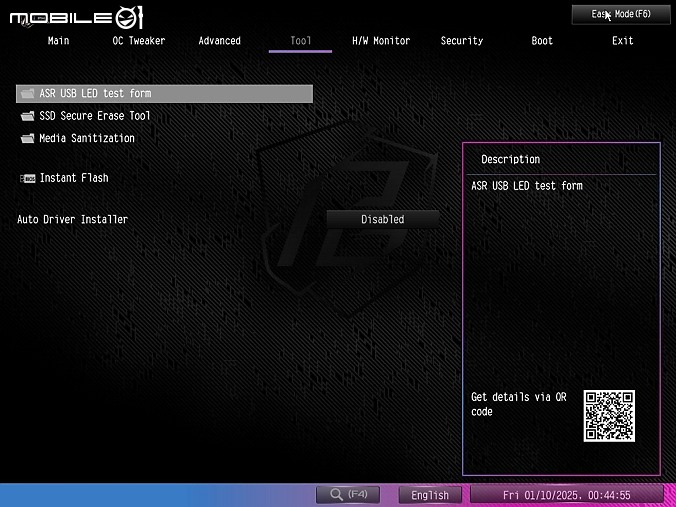Image resolution: width=676 pixels, height=507 pixels.
Task: Go to the H/W Monitor tab
Action: tap(381, 41)
